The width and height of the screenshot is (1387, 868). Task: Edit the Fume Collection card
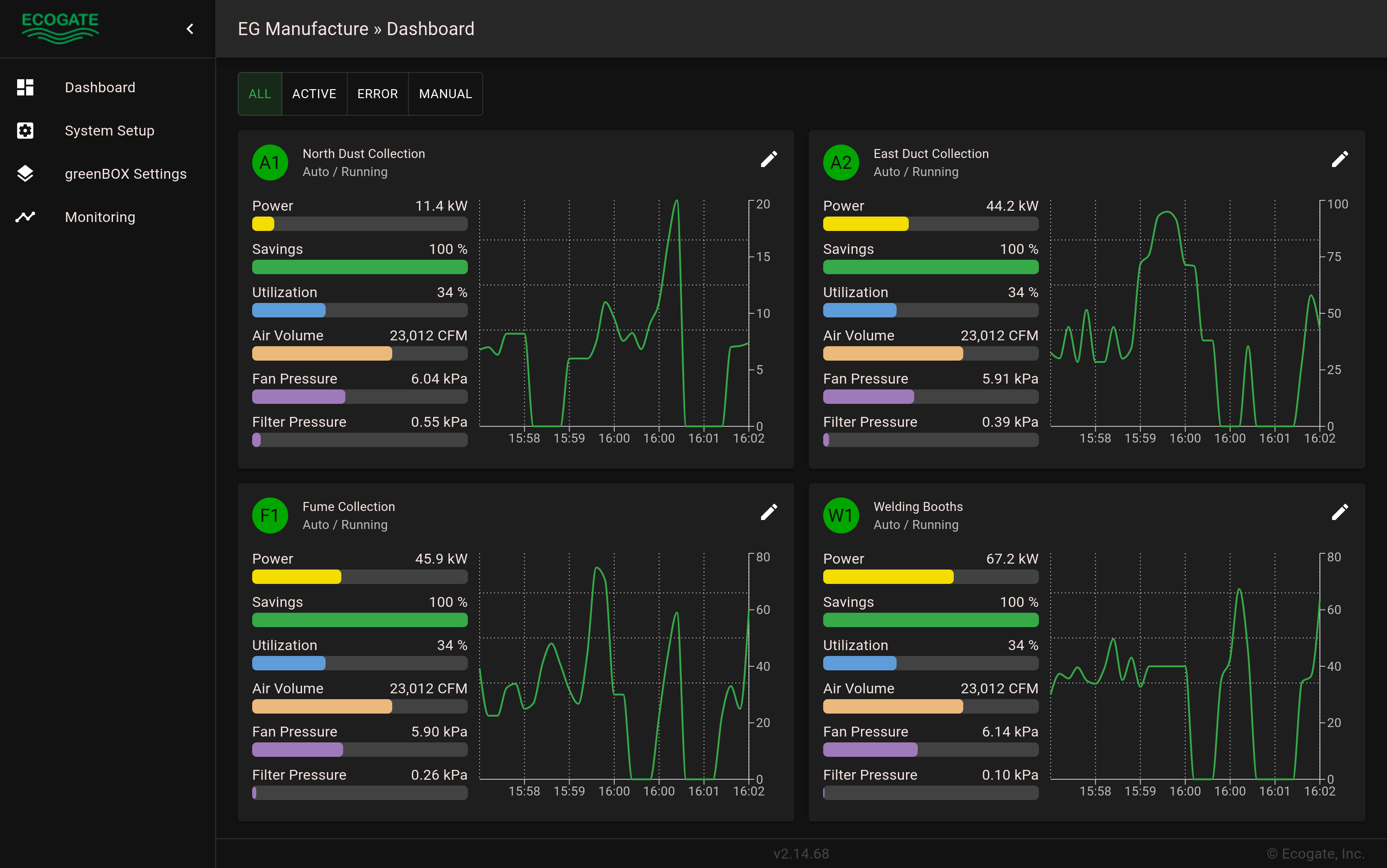(x=769, y=512)
